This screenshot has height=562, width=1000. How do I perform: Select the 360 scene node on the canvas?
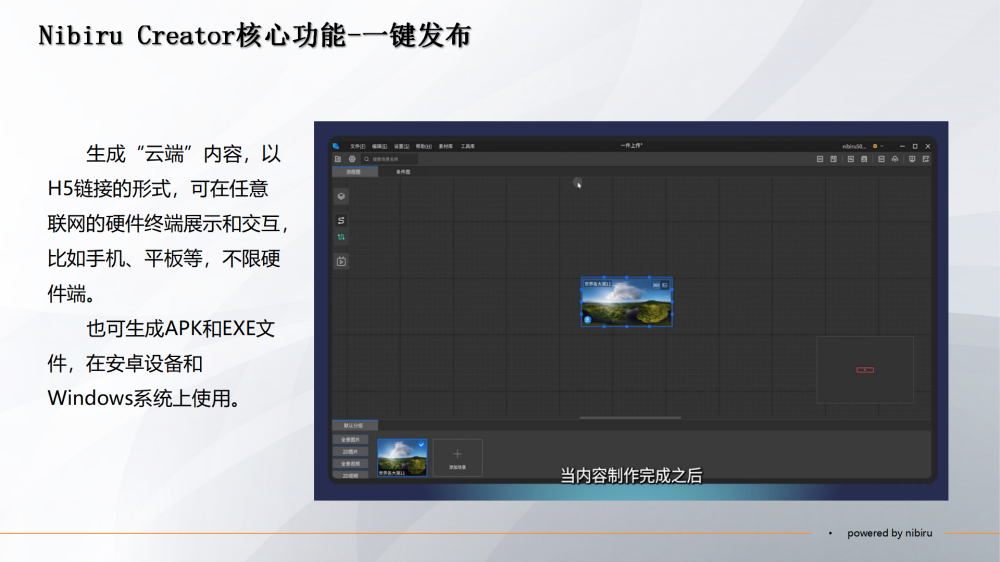pos(626,302)
